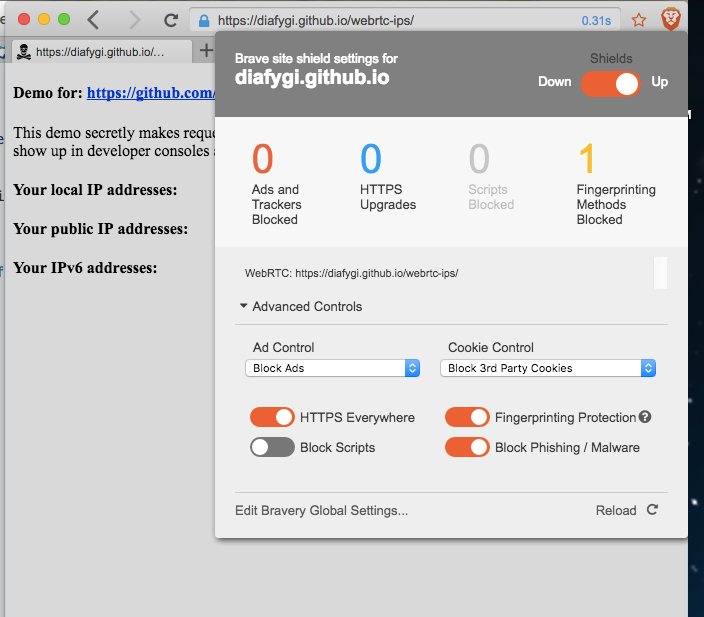Click the diafygi.github.io site name heading
This screenshot has height=617, width=704.
pyautogui.click(x=312, y=78)
